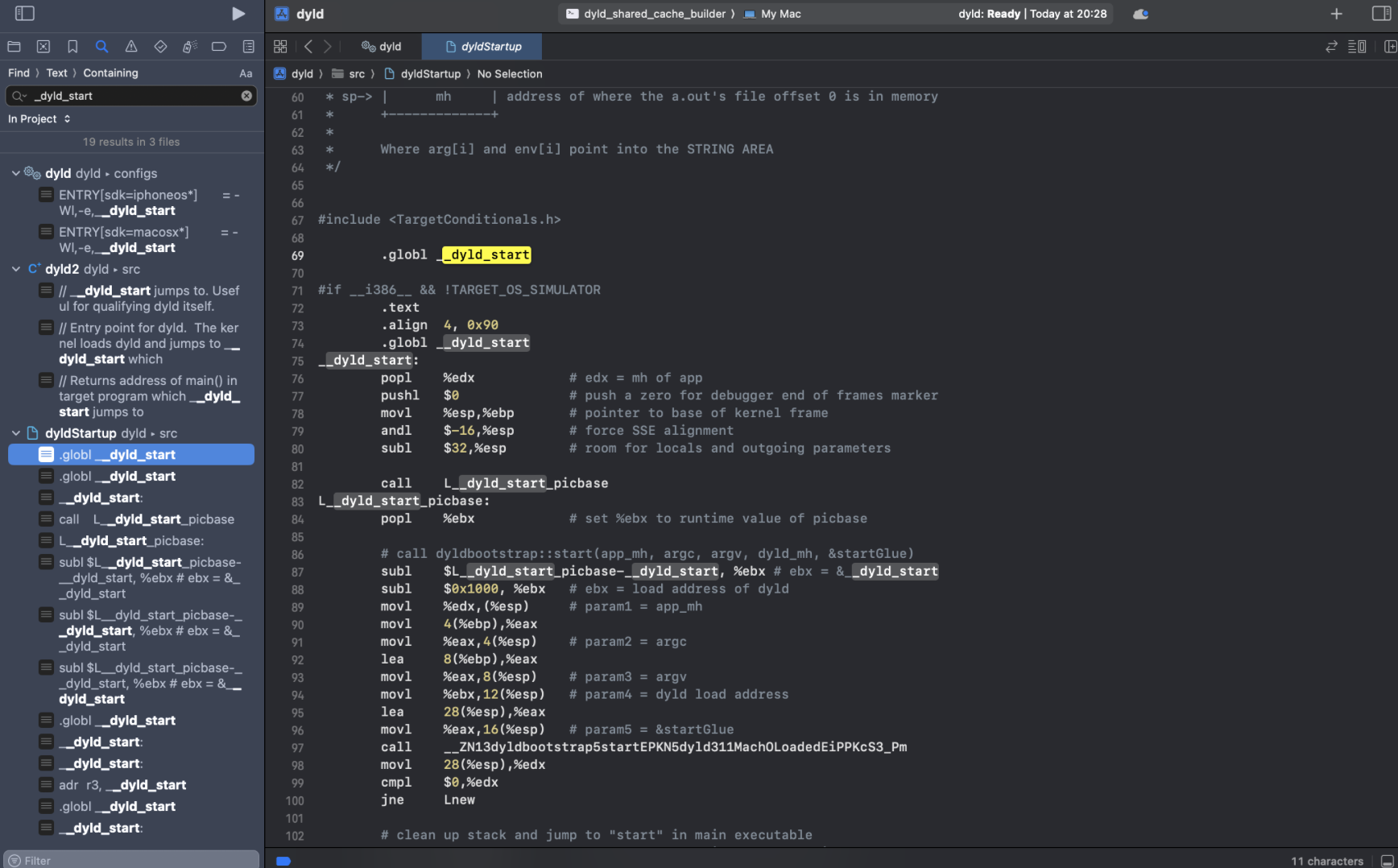
Task: Select the Find navigator magnifier
Action: coord(101,47)
